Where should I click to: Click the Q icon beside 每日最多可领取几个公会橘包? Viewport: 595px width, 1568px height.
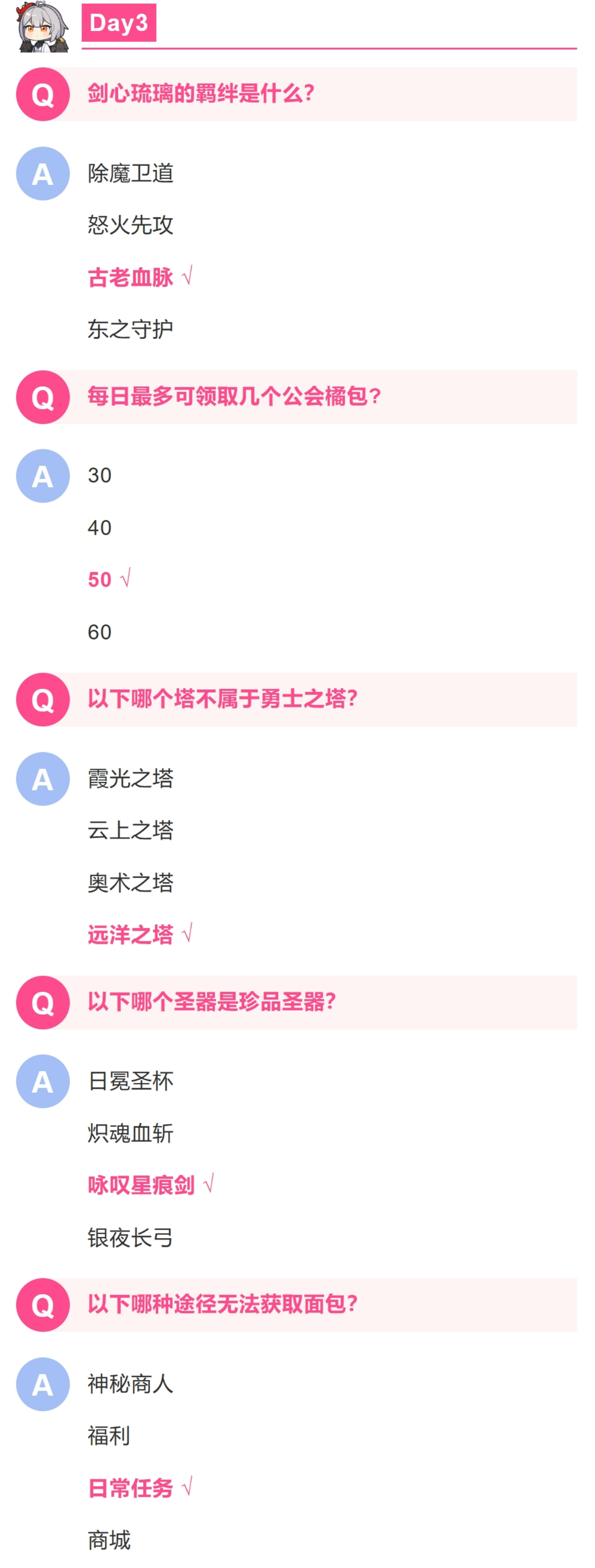click(x=43, y=397)
